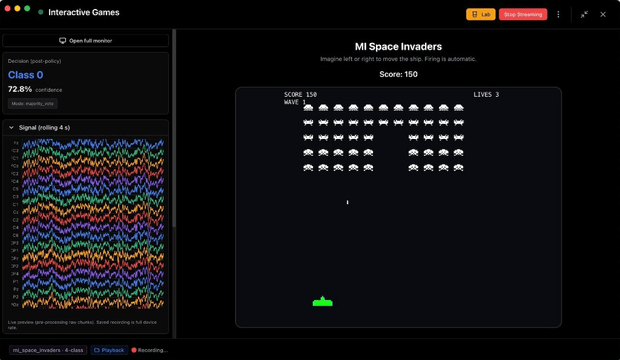
Task: Click the collapse window arrows icon
Action: 584,14
